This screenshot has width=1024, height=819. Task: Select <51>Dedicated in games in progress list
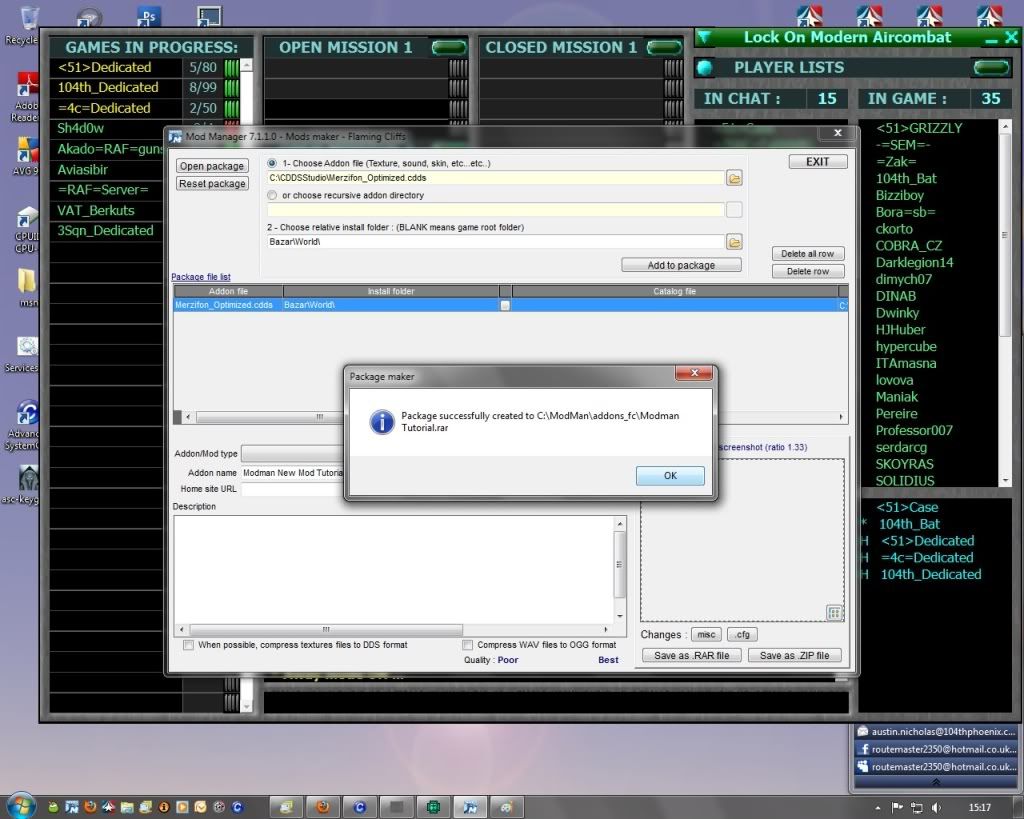[x=104, y=68]
